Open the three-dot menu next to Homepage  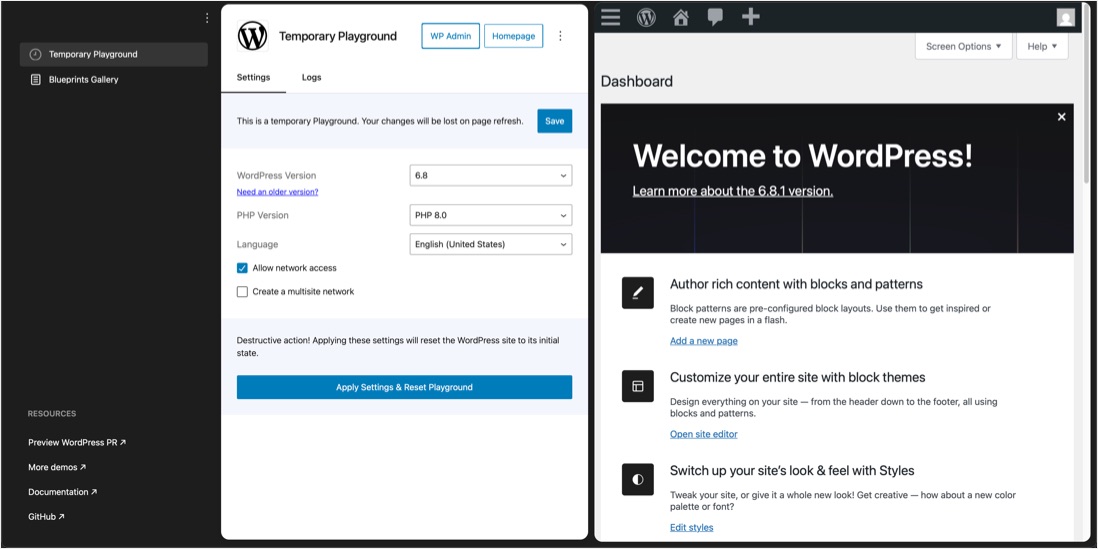[x=560, y=36]
